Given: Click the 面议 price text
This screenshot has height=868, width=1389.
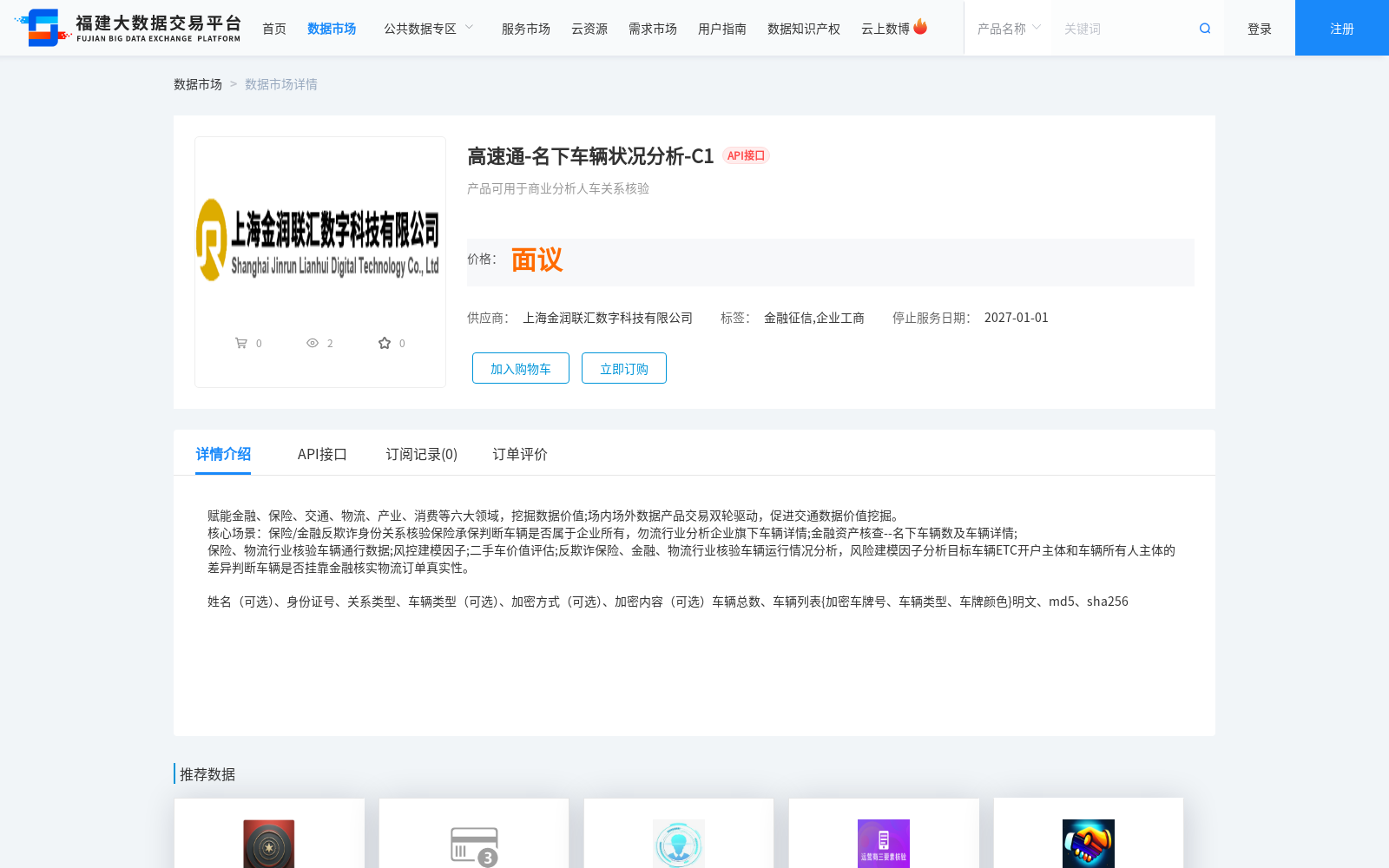Looking at the screenshot, I should click(537, 260).
